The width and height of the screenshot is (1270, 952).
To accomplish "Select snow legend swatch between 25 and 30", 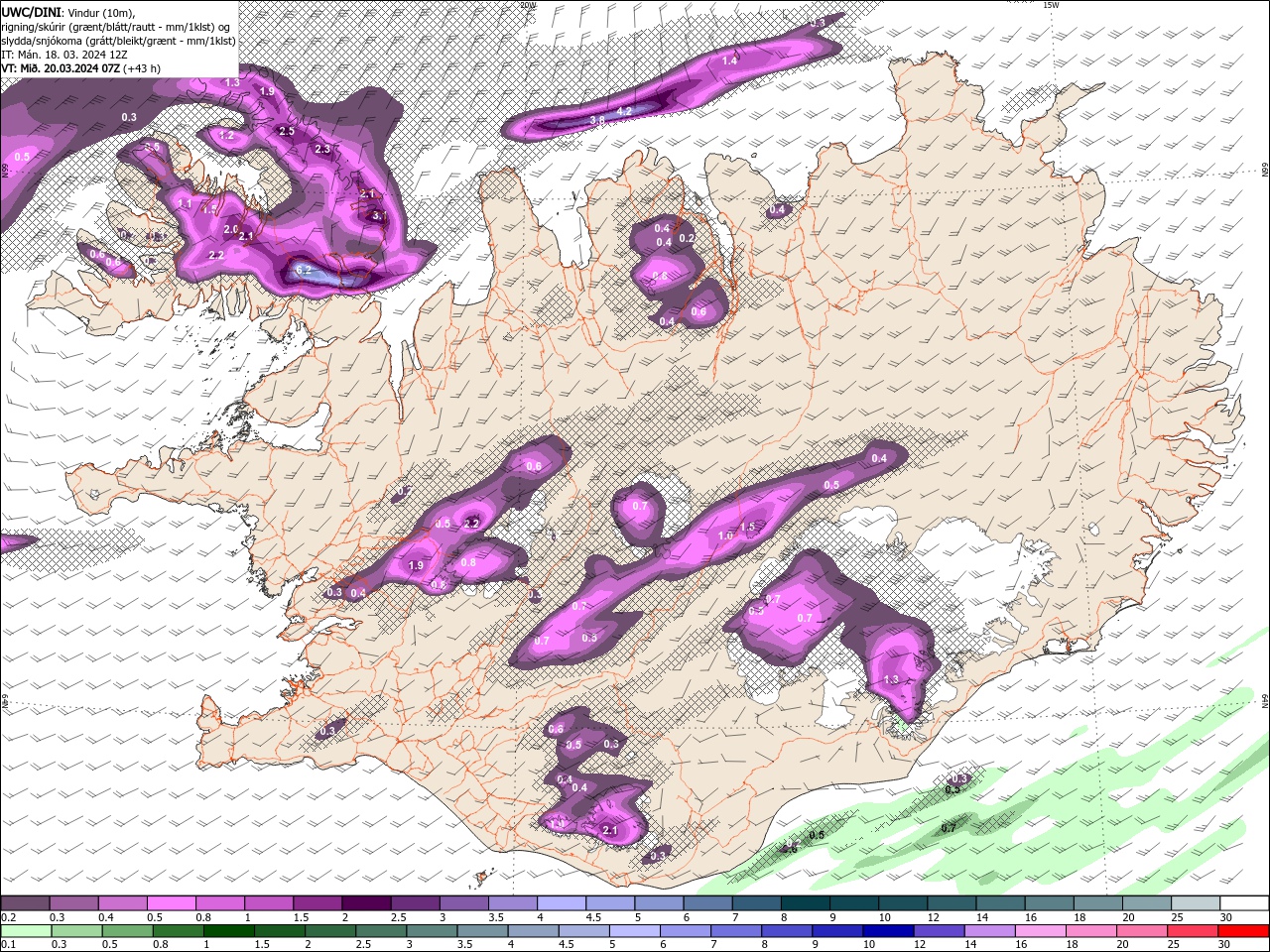I will click(1195, 903).
